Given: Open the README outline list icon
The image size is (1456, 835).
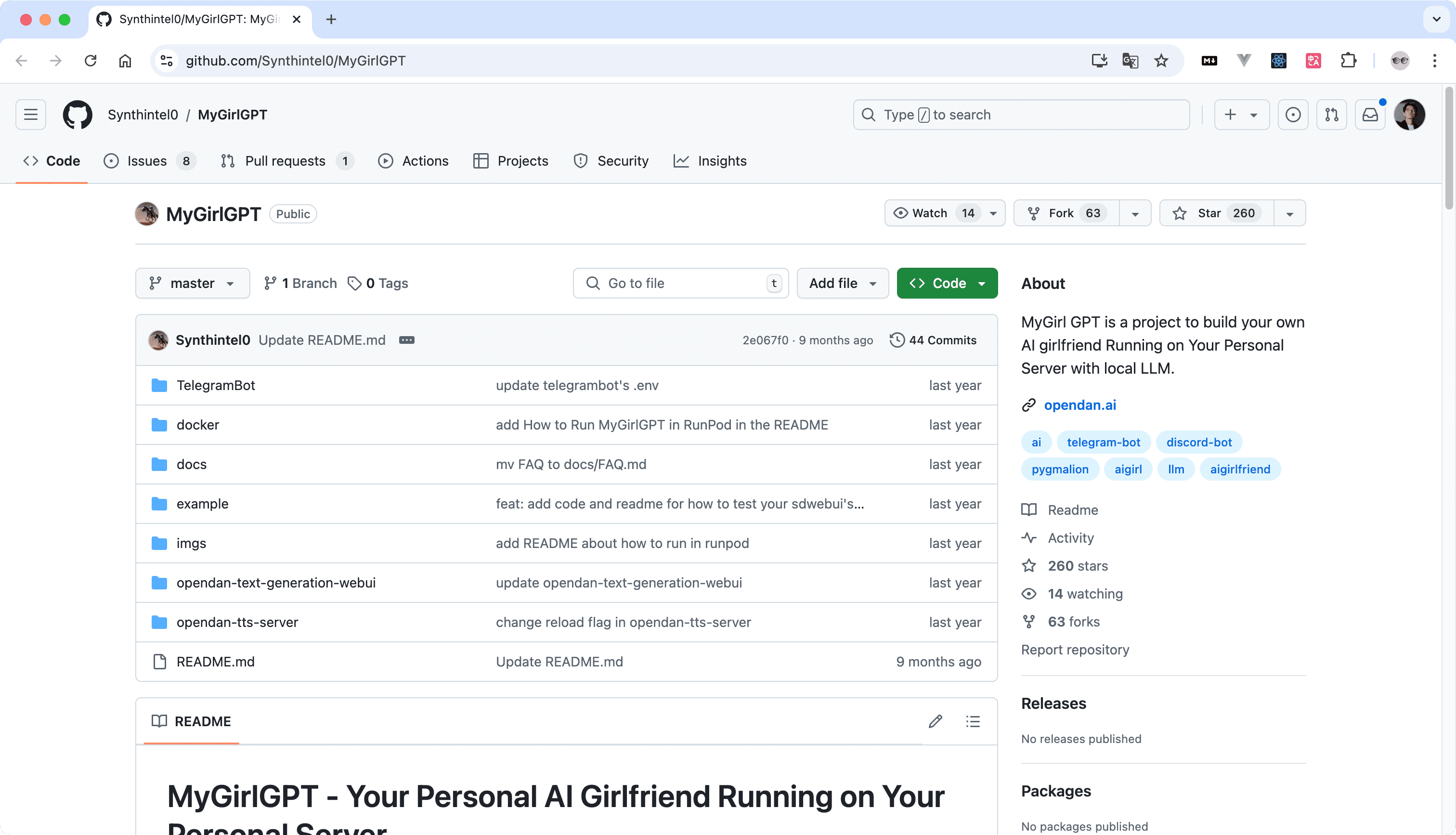Looking at the screenshot, I should 973,721.
